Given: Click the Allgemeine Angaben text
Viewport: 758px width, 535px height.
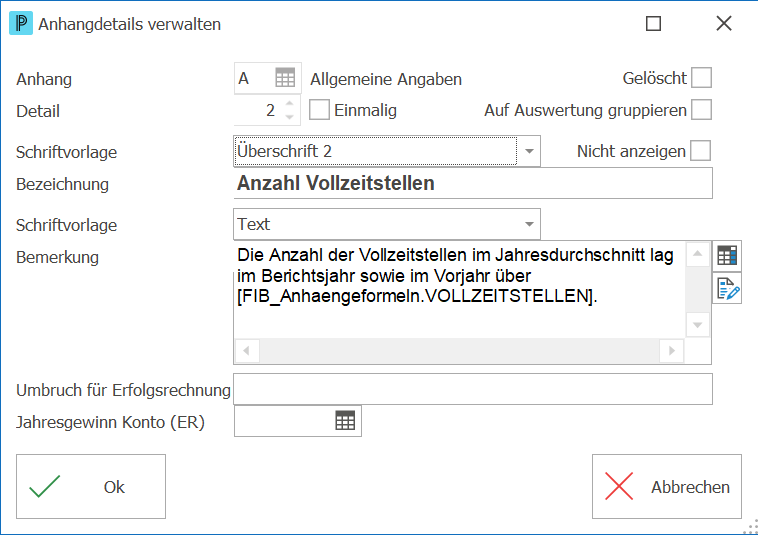Looking at the screenshot, I should (386, 79).
